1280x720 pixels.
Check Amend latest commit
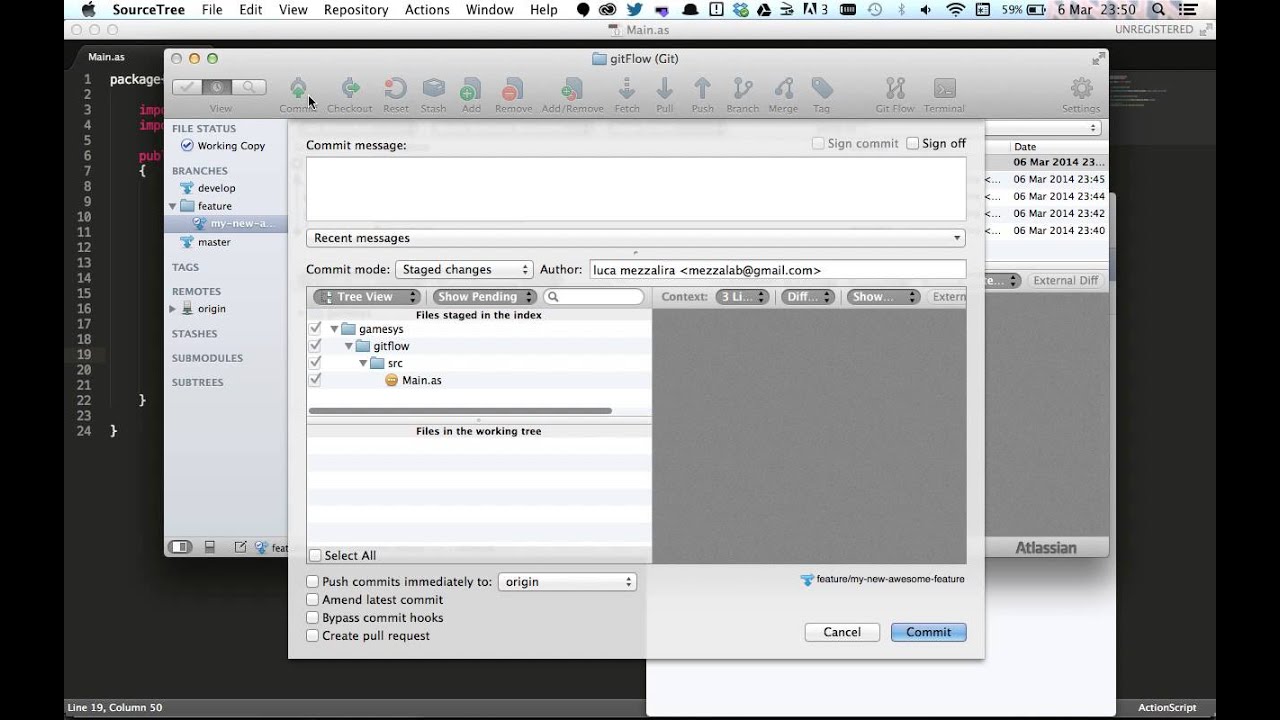pos(313,600)
